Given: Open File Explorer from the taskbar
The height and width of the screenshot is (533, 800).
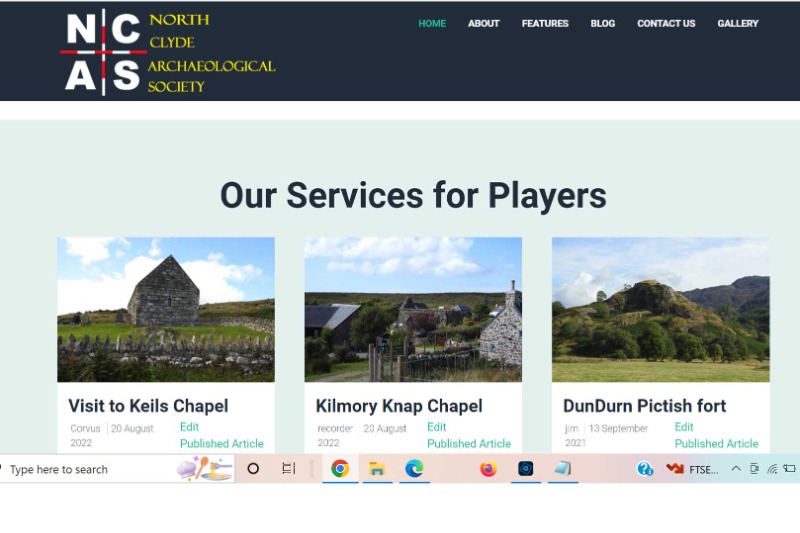Looking at the screenshot, I should [377, 468].
